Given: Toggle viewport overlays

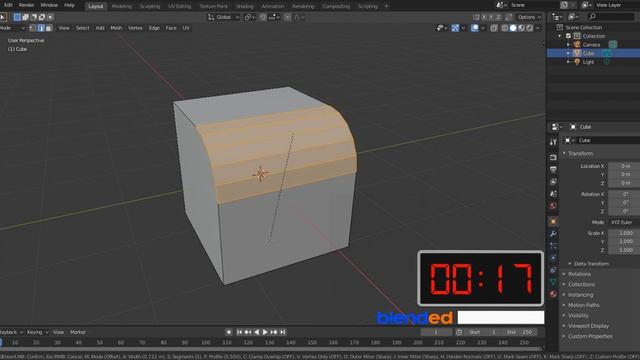Looking at the screenshot, I should (x=475, y=28).
